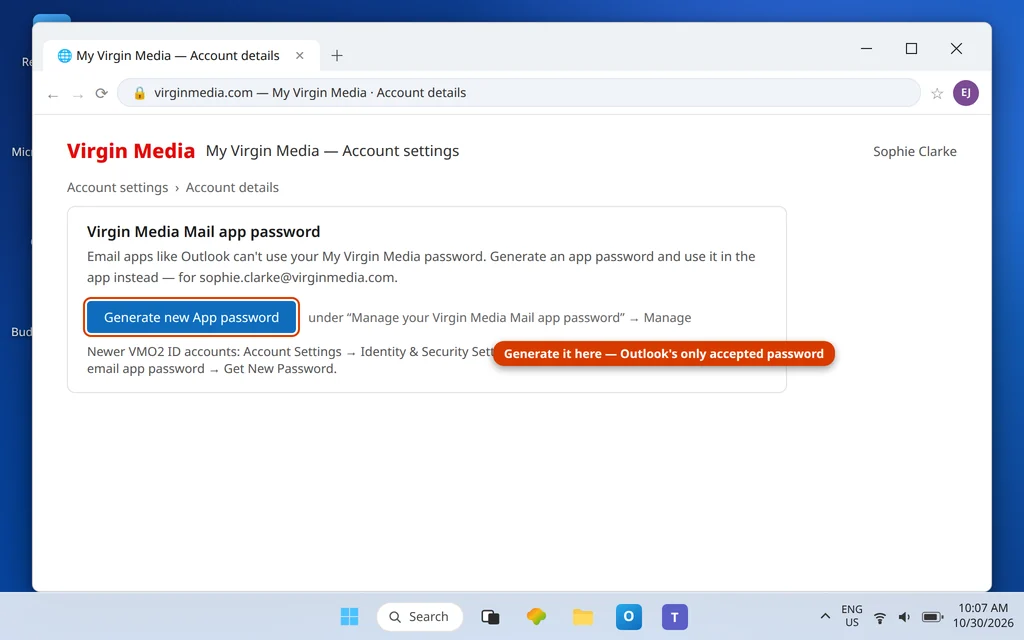Show hidden system tray icons
This screenshot has width=1024, height=640.
(x=825, y=616)
